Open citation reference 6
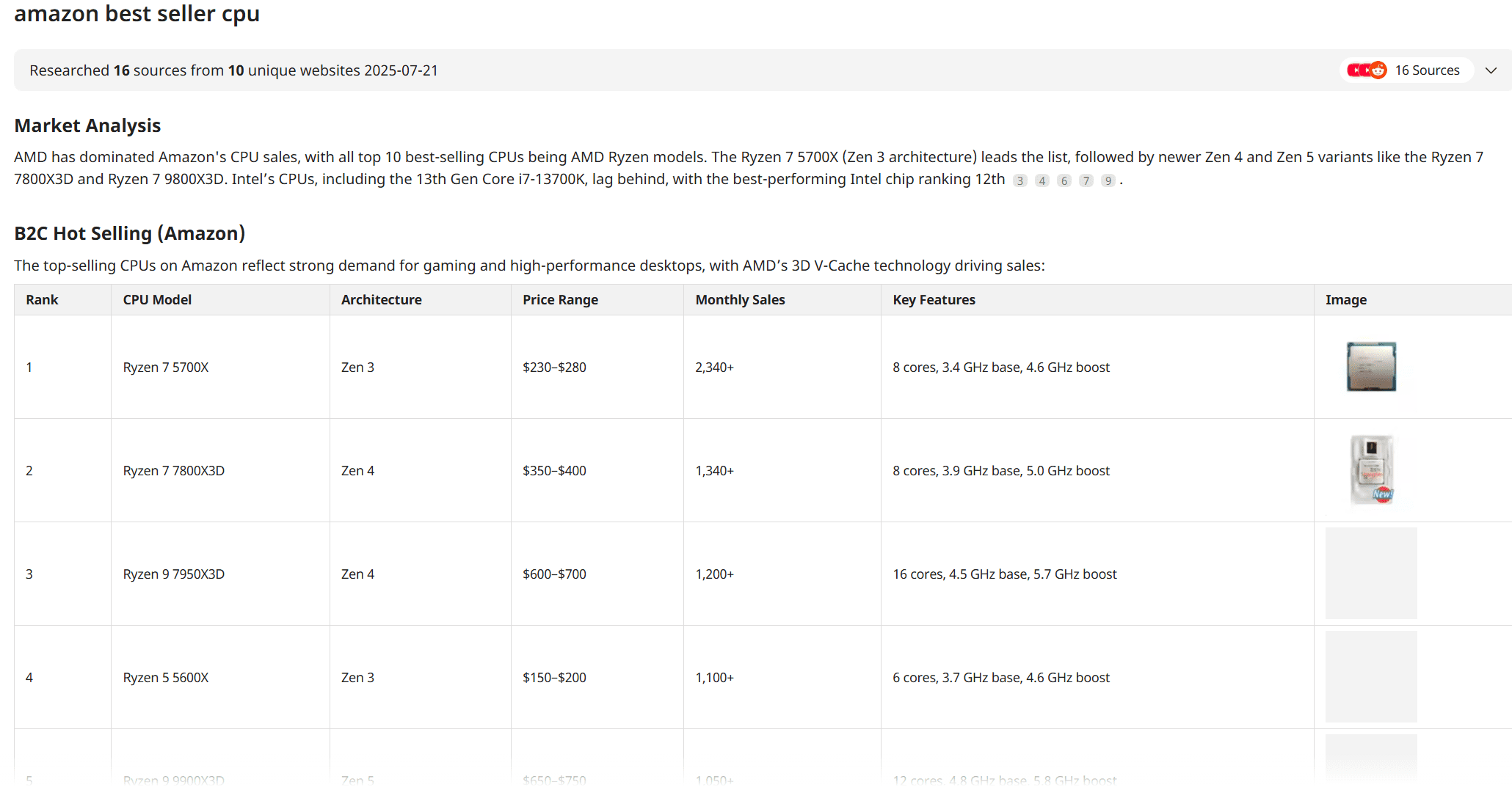This screenshot has width=1512, height=790. 1064,180
